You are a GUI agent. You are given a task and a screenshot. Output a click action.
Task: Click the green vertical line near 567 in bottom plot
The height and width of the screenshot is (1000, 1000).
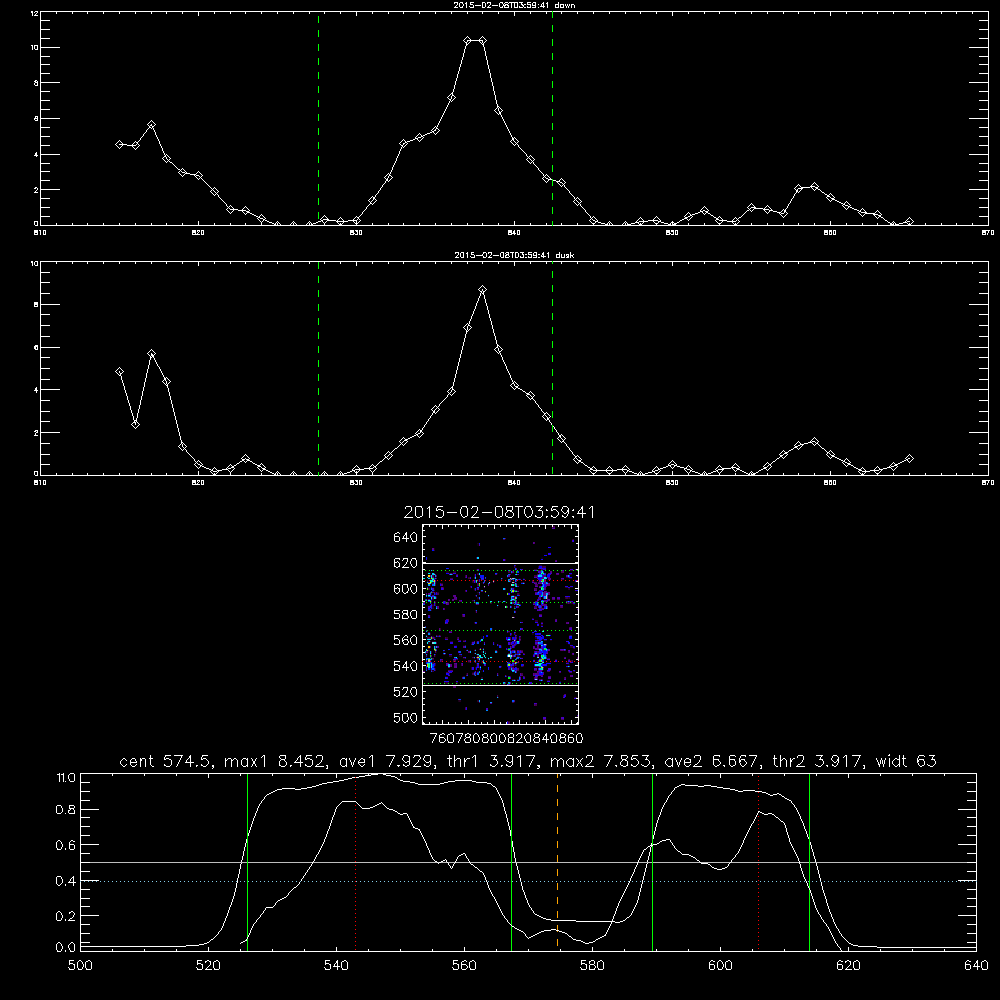pos(511,861)
